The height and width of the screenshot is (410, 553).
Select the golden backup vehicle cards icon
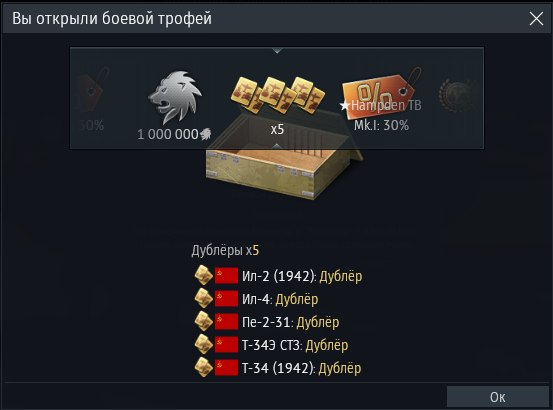[278, 95]
